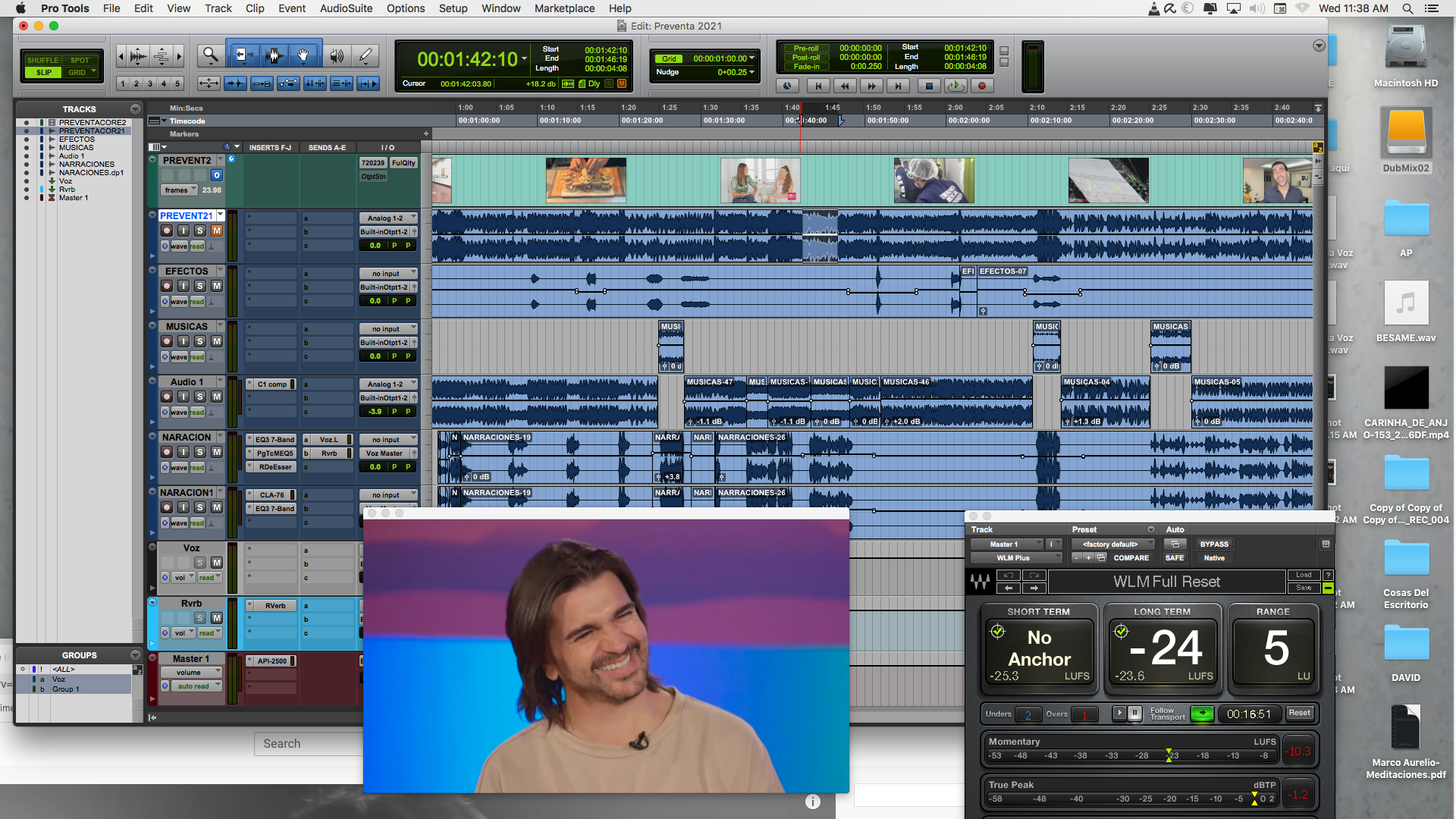Select the Pencil tool
1456x819 pixels.
point(366,55)
